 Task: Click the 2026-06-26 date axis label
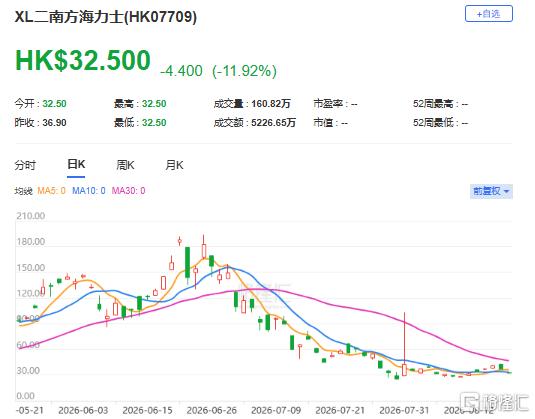tap(212, 410)
